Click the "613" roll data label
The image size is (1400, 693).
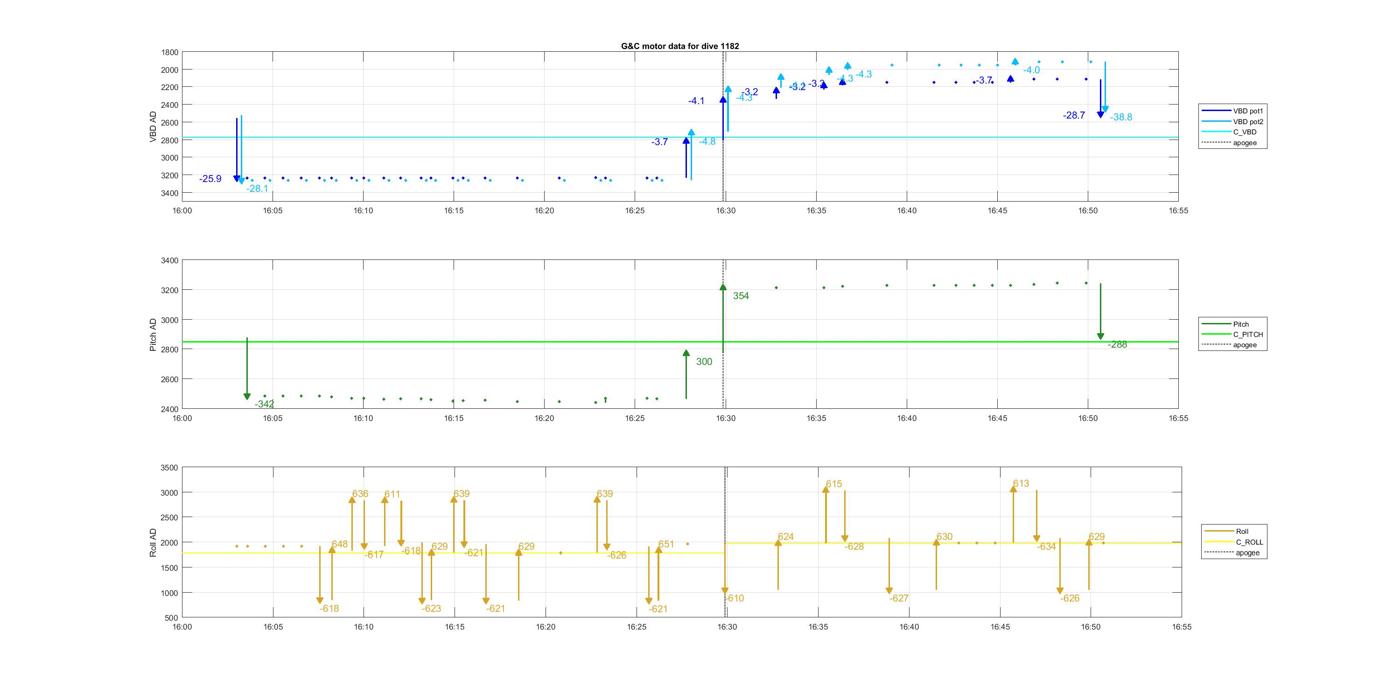1021,484
